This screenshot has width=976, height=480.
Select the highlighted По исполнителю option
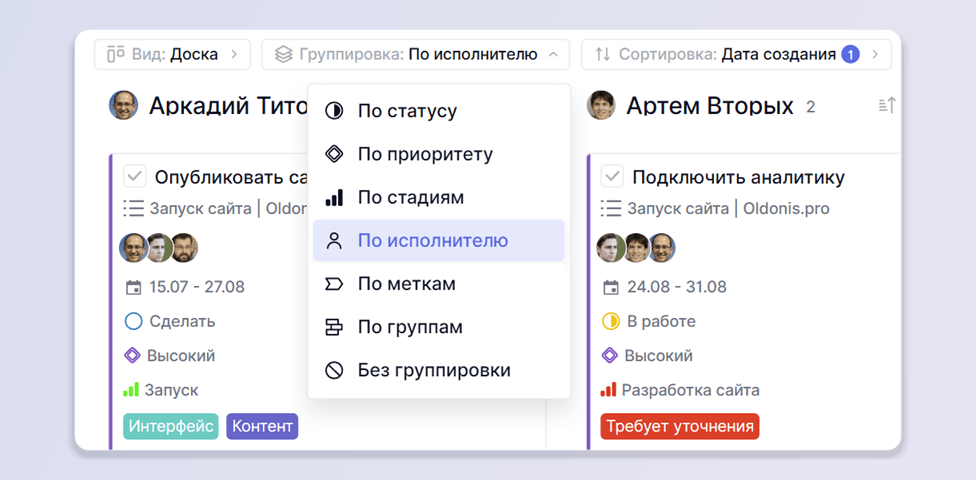point(439,241)
